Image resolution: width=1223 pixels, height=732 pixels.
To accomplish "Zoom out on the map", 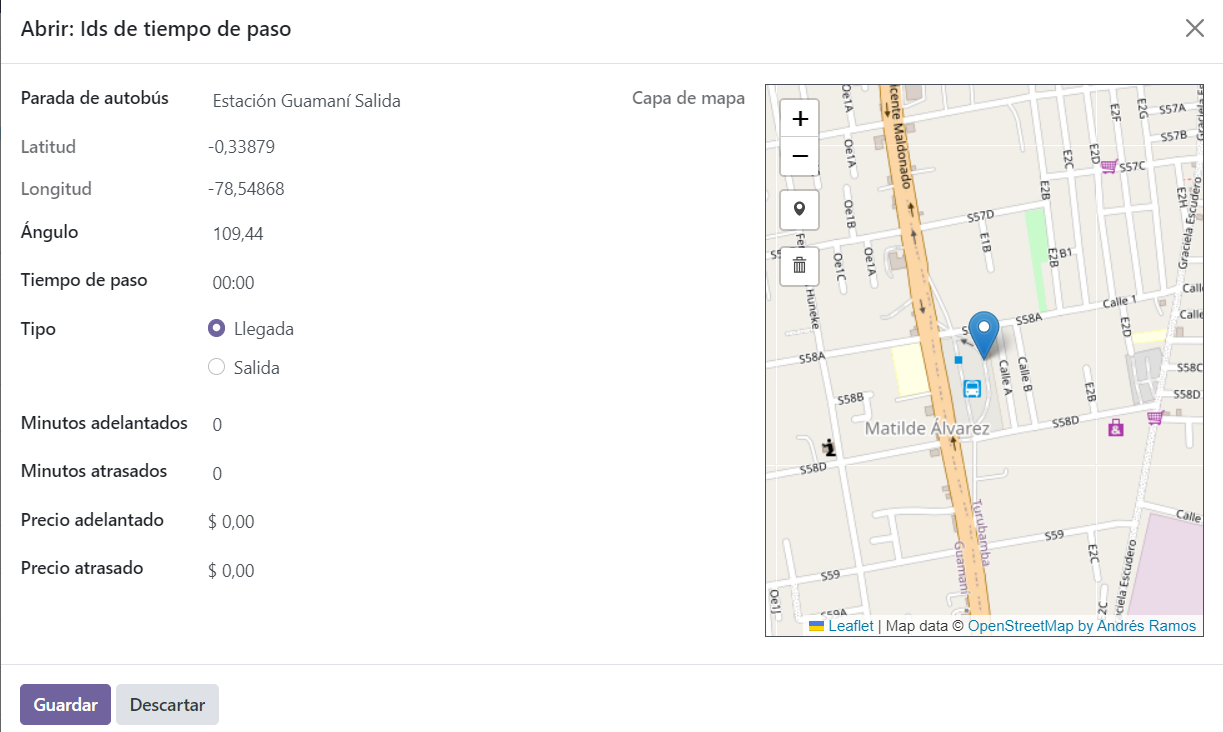I will 799,156.
